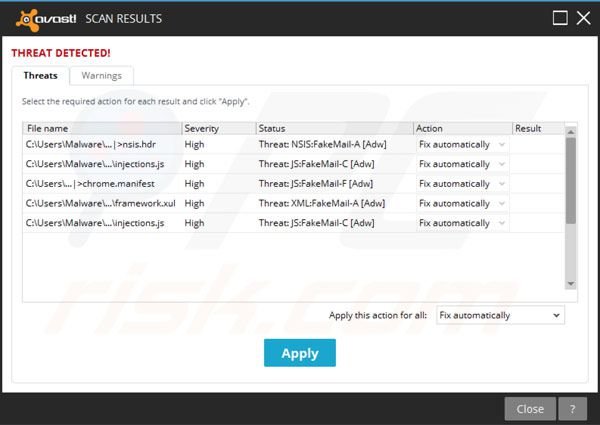Open action dropdown for chrome.manifest row
This screenshot has height=425, width=600.
pyautogui.click(x=462, y=184)
